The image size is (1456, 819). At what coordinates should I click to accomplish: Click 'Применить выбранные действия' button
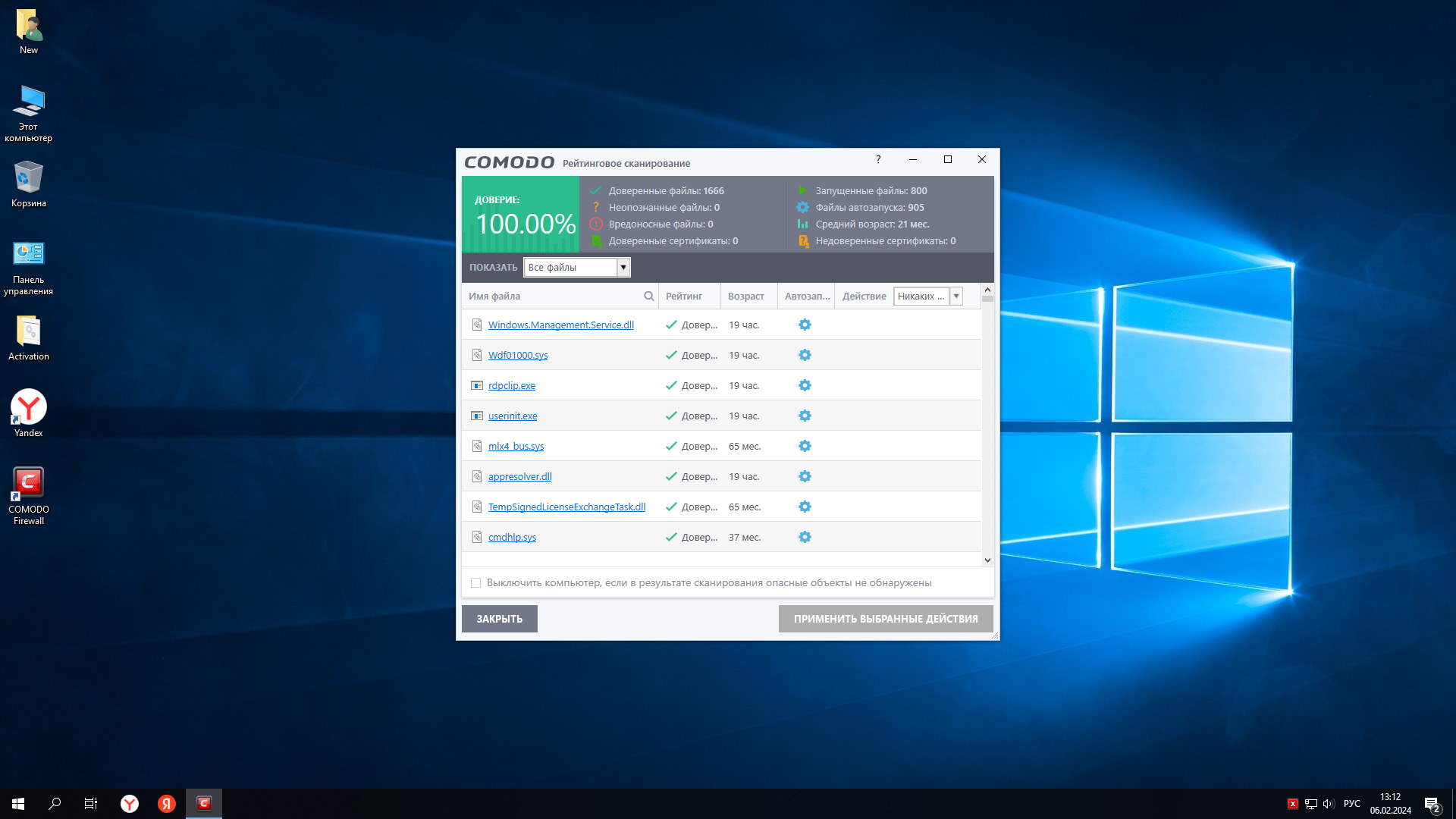tap(885, 619)
